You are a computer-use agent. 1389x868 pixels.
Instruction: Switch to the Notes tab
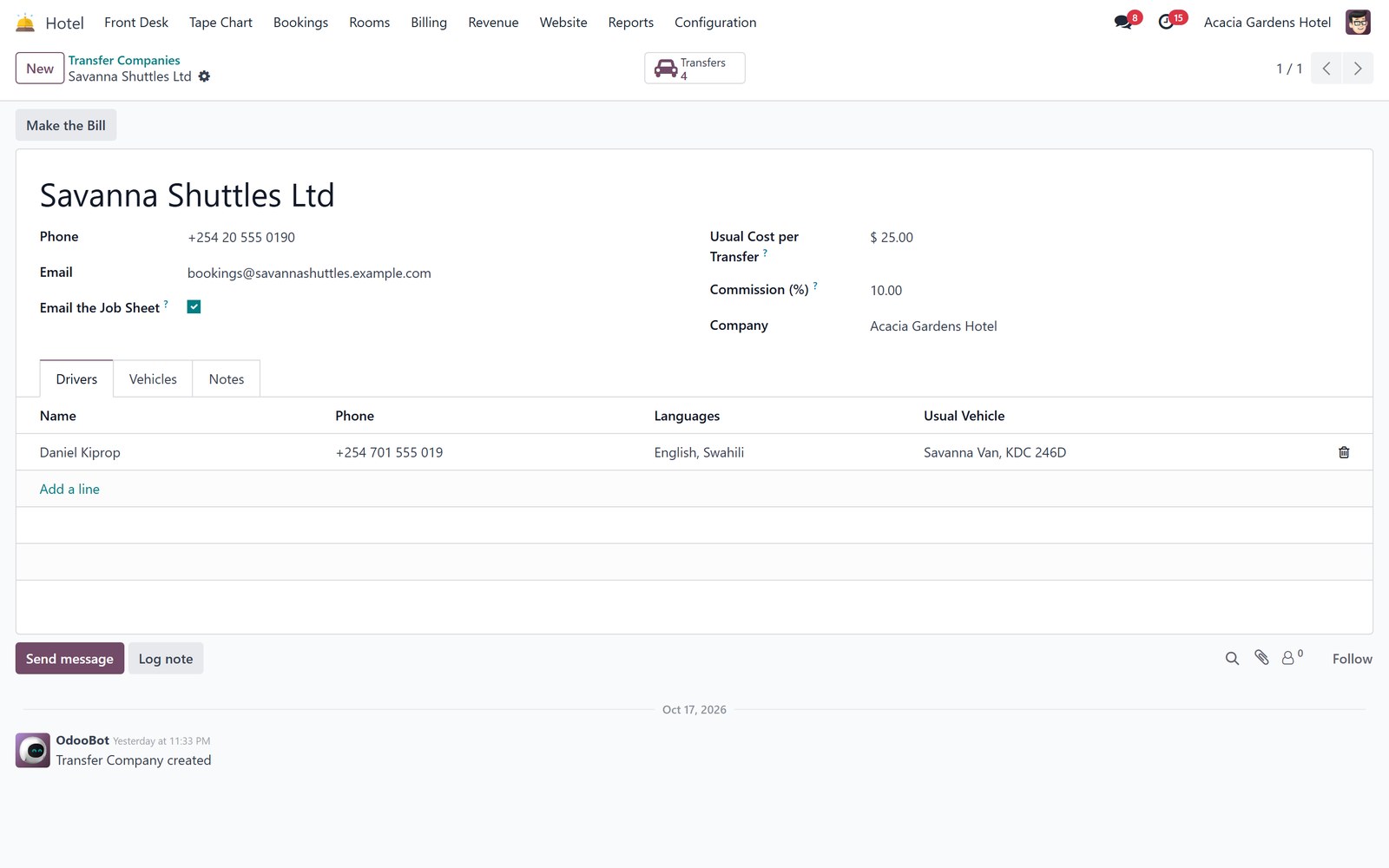coord(227,379)
